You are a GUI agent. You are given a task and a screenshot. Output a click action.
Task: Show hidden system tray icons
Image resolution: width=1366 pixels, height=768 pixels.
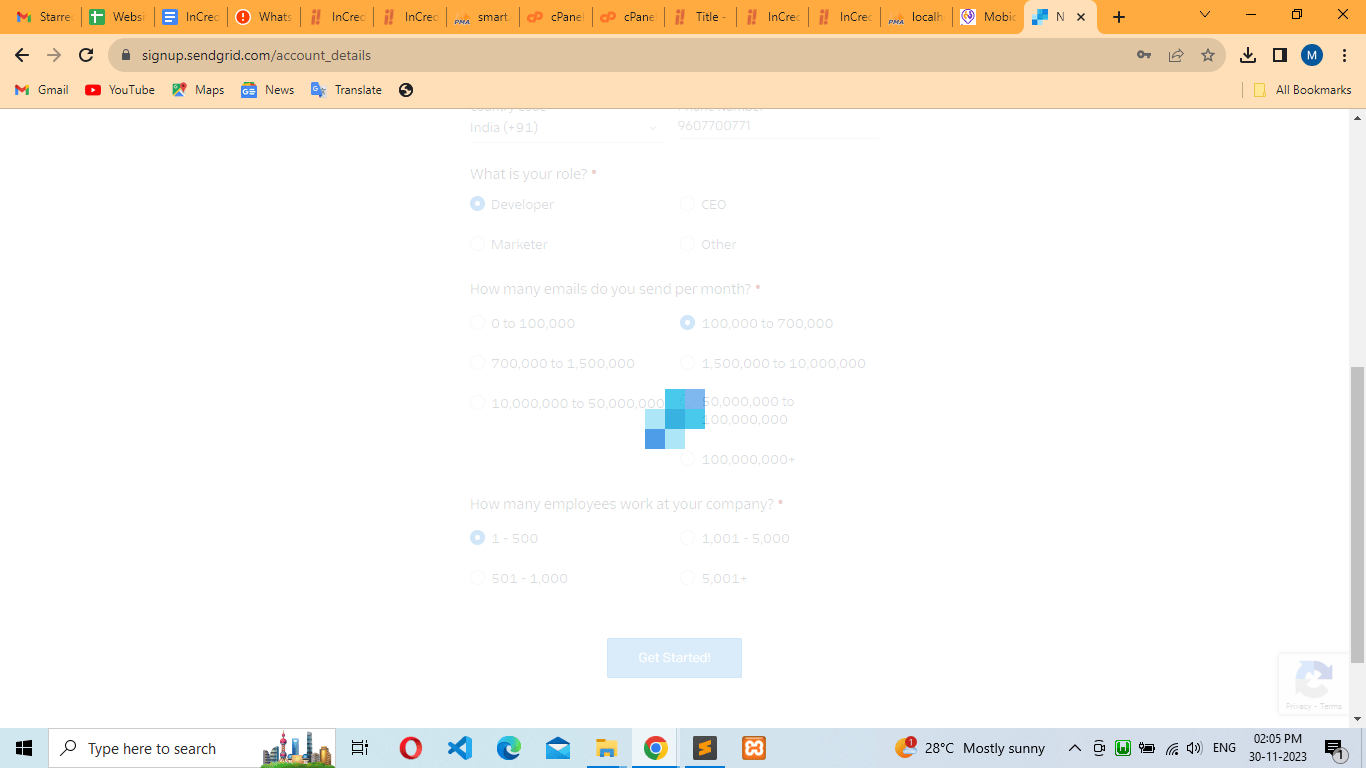1075,748
